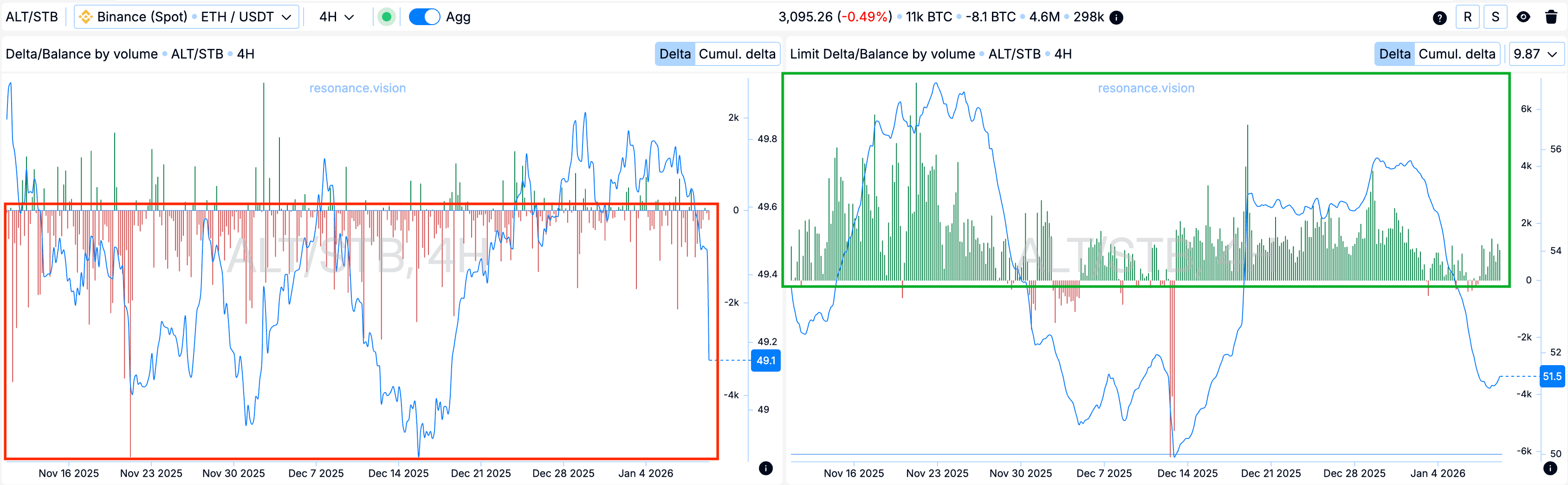Switch right chart to Cumul. delta mode
Viewport: 1568px width, 485px height.
click(1457, 53)
